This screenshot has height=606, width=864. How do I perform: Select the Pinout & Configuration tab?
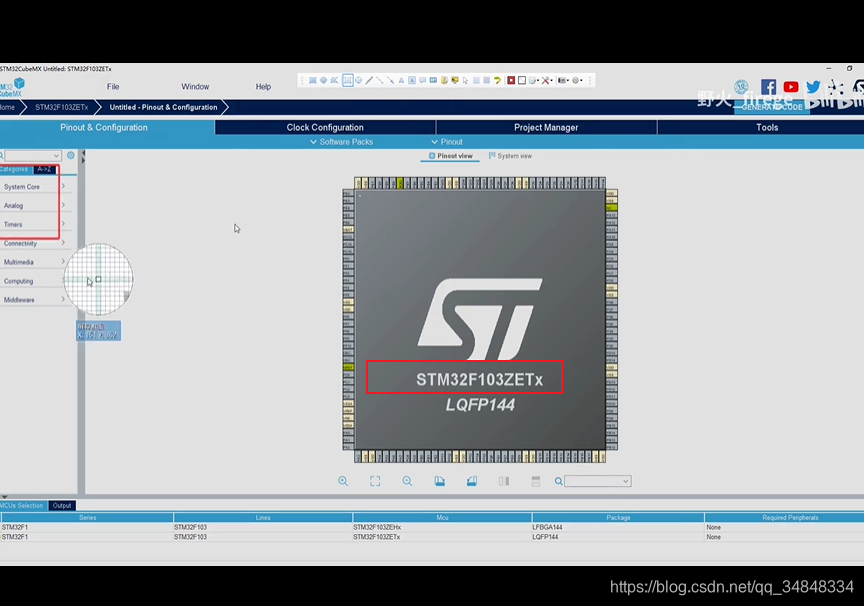click(x=104, y=127)
